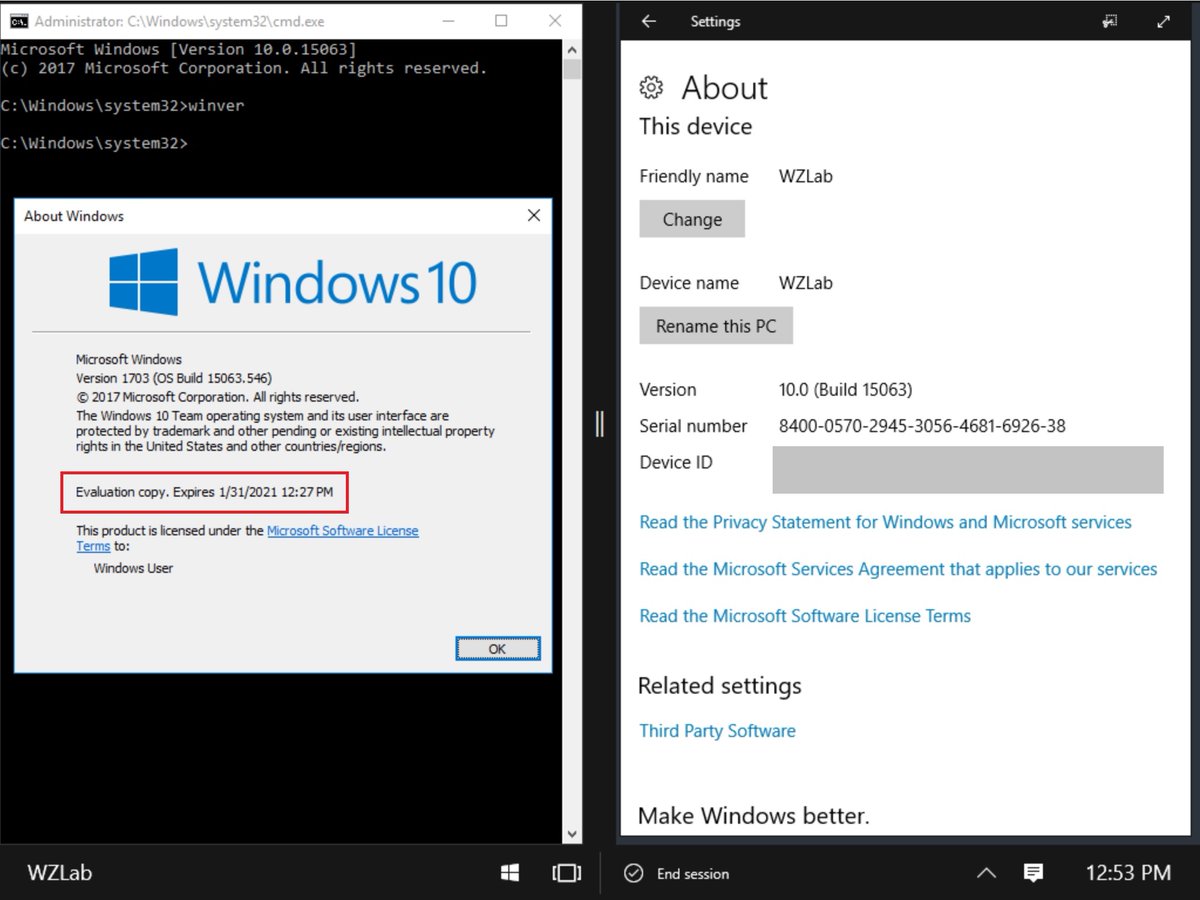Click the Device ID redacted field
This screenshot has height=900, width=1200.
click(968, 470)
